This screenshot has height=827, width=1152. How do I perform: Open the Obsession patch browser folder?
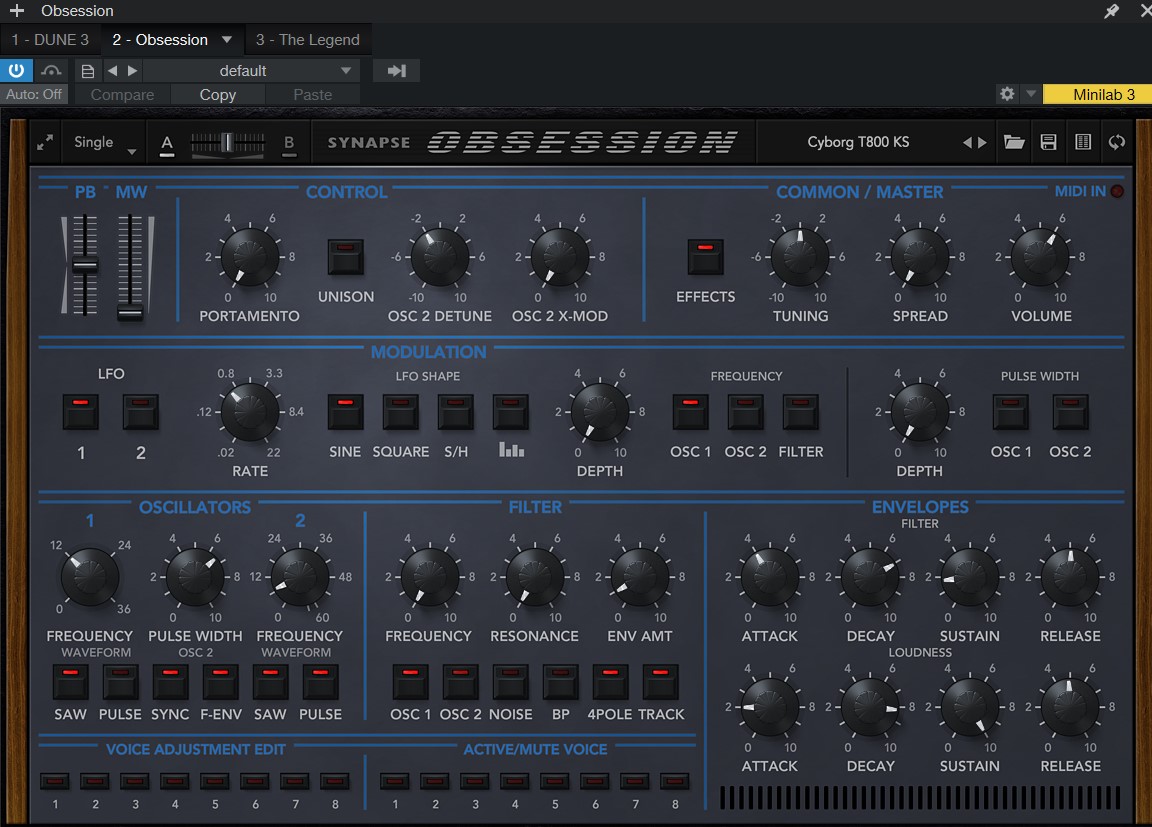tap(1014, 142)
